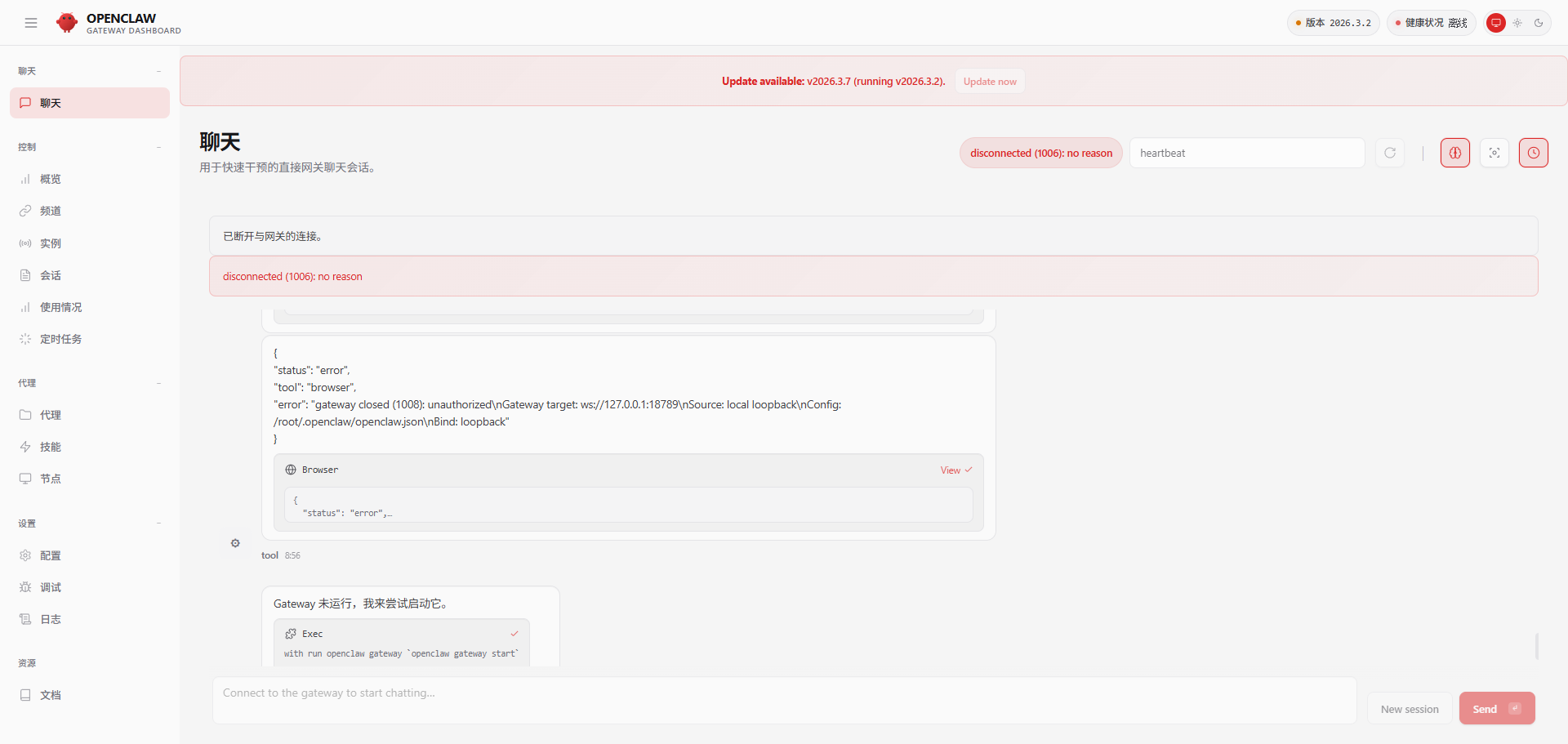Open the 实例 instances page
Image resolution: width=1568 pixels, height=744 pixels.
click(90, 243)
